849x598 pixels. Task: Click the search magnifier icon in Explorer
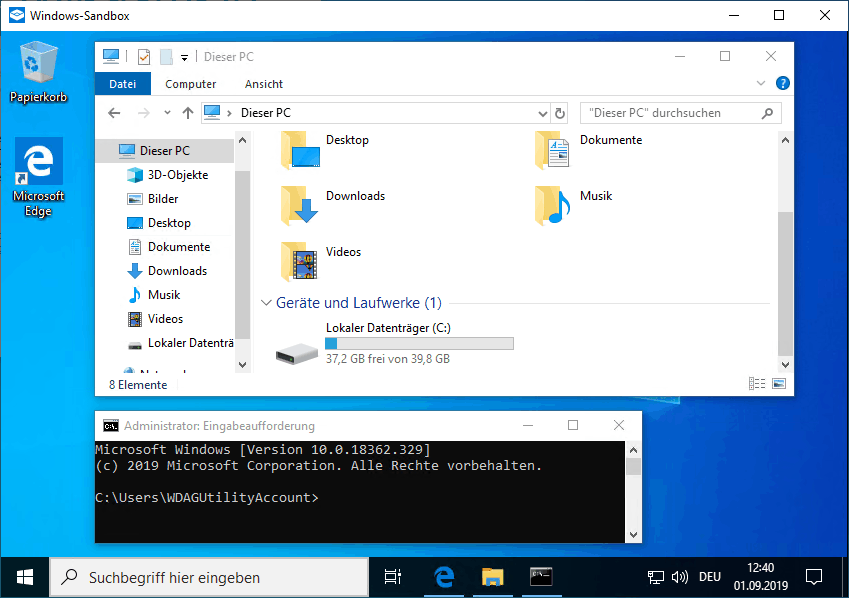[x=767, y=113]
